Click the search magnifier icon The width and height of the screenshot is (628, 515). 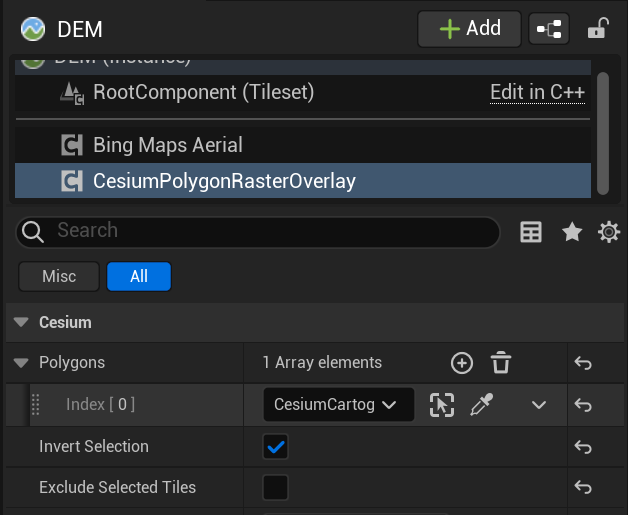33,232
